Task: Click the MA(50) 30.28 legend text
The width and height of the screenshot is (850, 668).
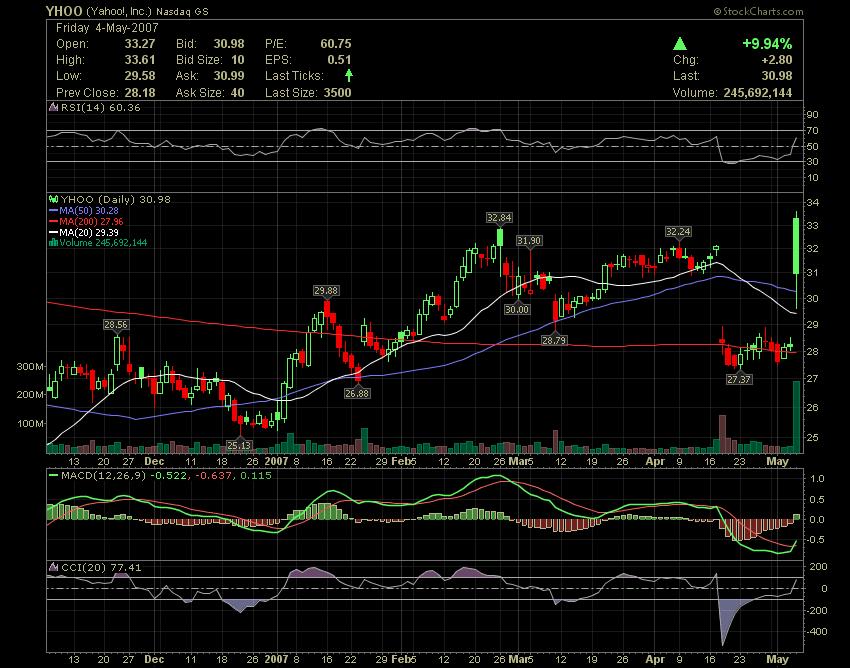Action: [x=89, y=210]
